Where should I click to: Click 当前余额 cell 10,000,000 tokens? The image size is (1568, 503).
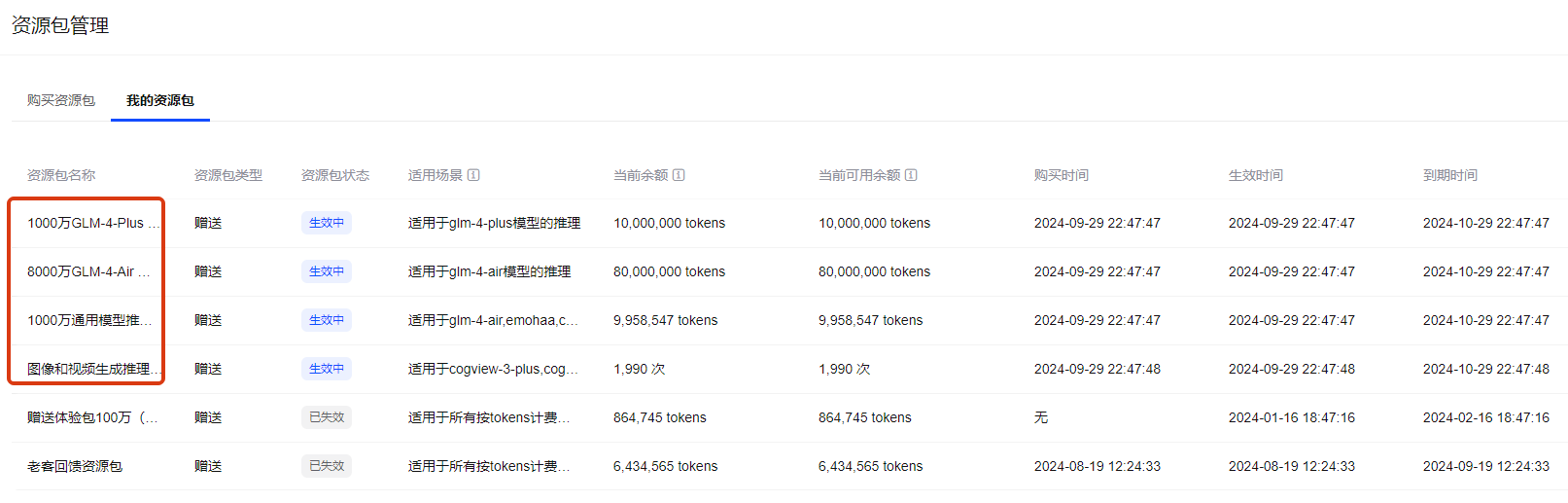pos(669,223)
